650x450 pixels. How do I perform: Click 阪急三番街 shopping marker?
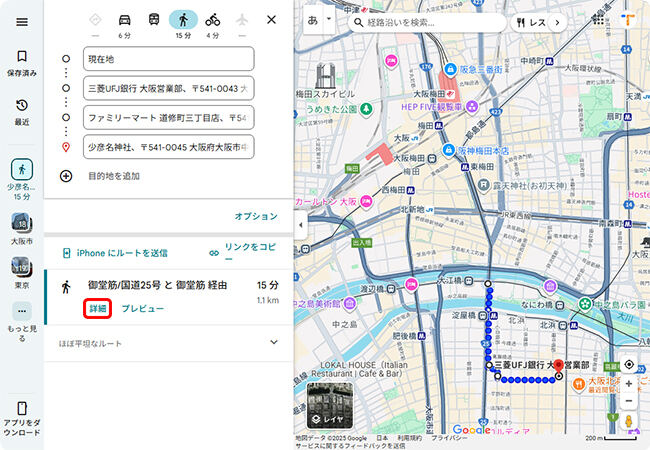pyautogui.click(x=450, y=69)
